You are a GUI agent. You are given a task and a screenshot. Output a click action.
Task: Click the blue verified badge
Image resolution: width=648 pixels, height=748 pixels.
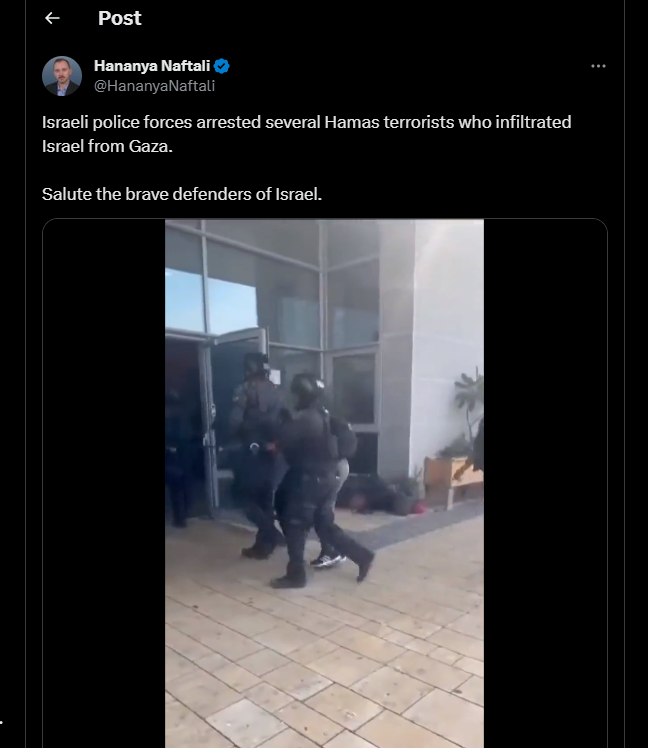221,66
